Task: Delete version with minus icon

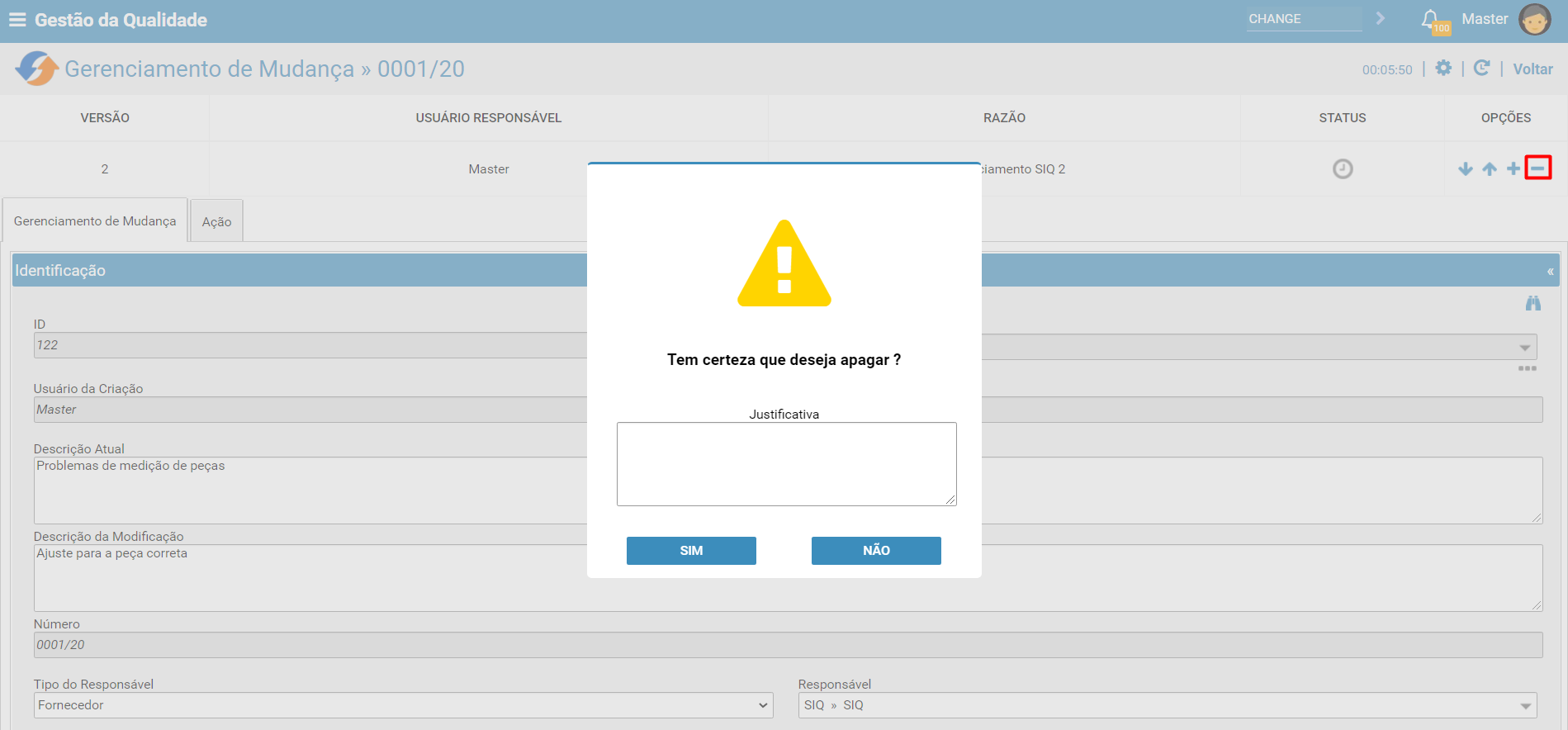Action: 1537,168
